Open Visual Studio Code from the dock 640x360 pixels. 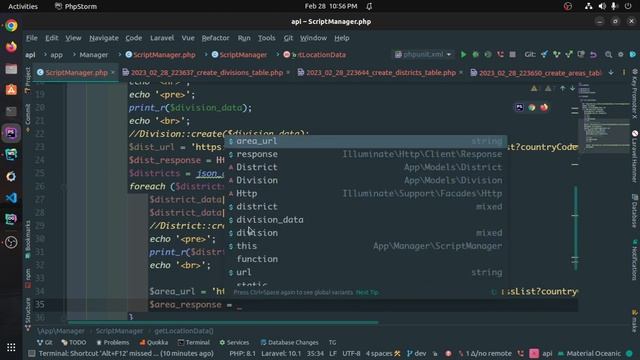[x=11, y=198]
